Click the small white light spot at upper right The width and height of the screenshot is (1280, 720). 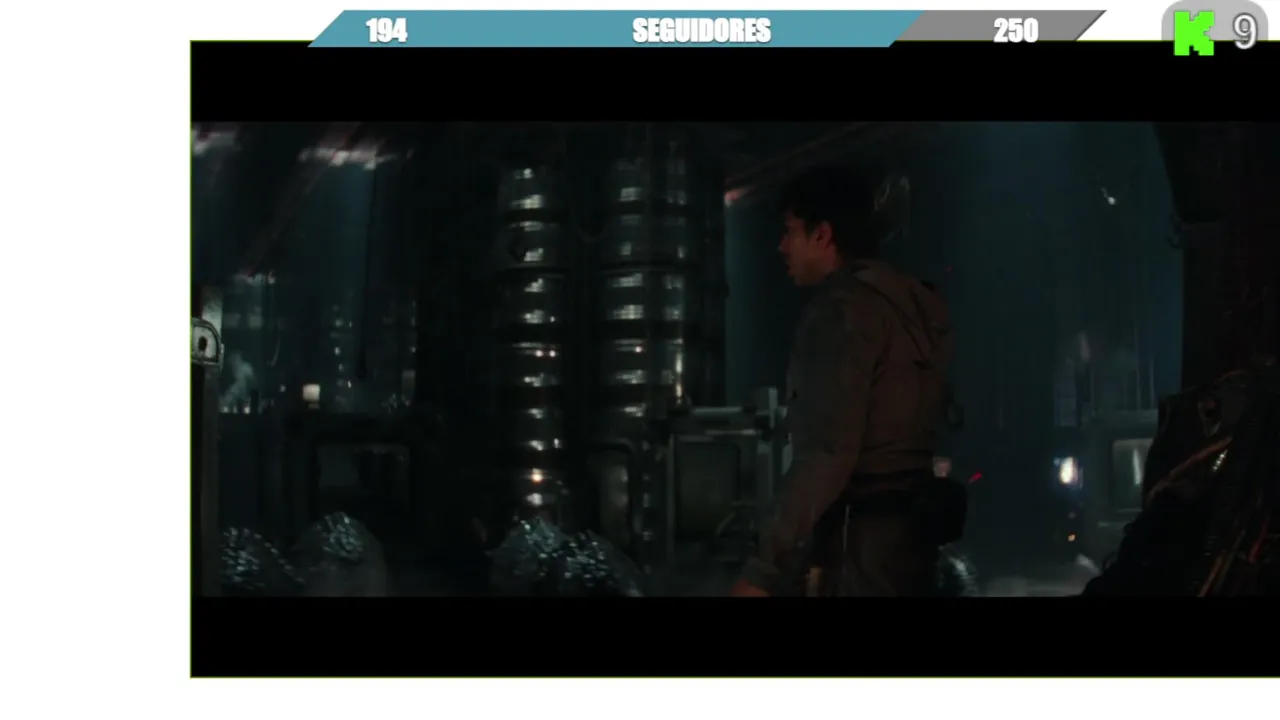click(x=1109, y=199)
